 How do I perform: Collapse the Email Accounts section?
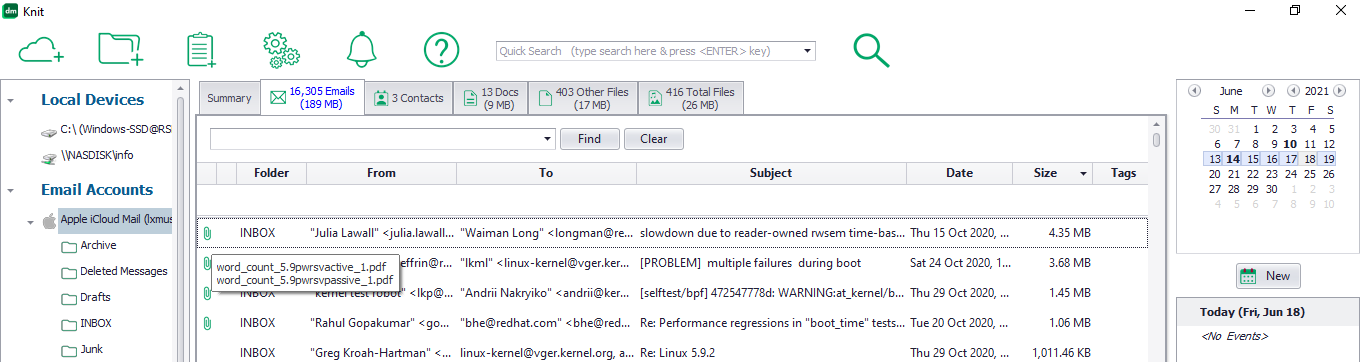(x=10, y=190)
